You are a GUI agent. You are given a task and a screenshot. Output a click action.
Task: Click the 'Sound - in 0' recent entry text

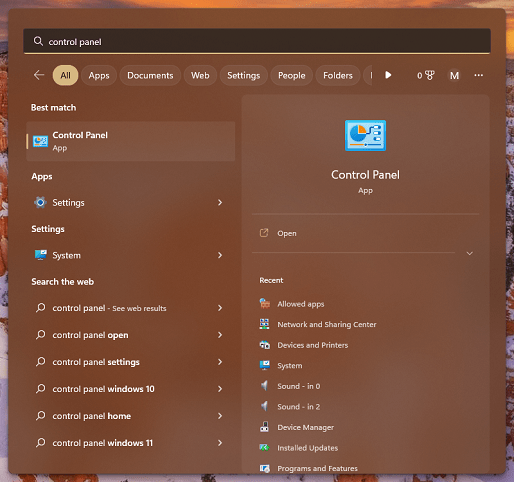click(x=299, y=386)
